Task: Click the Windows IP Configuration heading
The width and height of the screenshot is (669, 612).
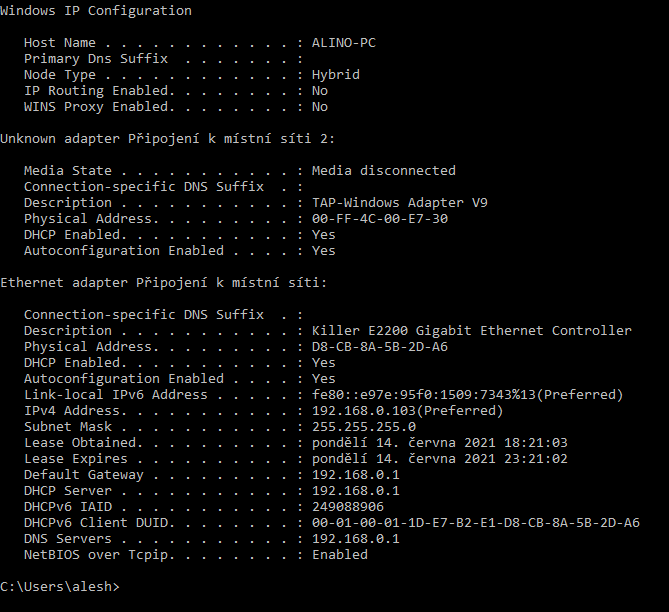Action: (x=95, y=11)
